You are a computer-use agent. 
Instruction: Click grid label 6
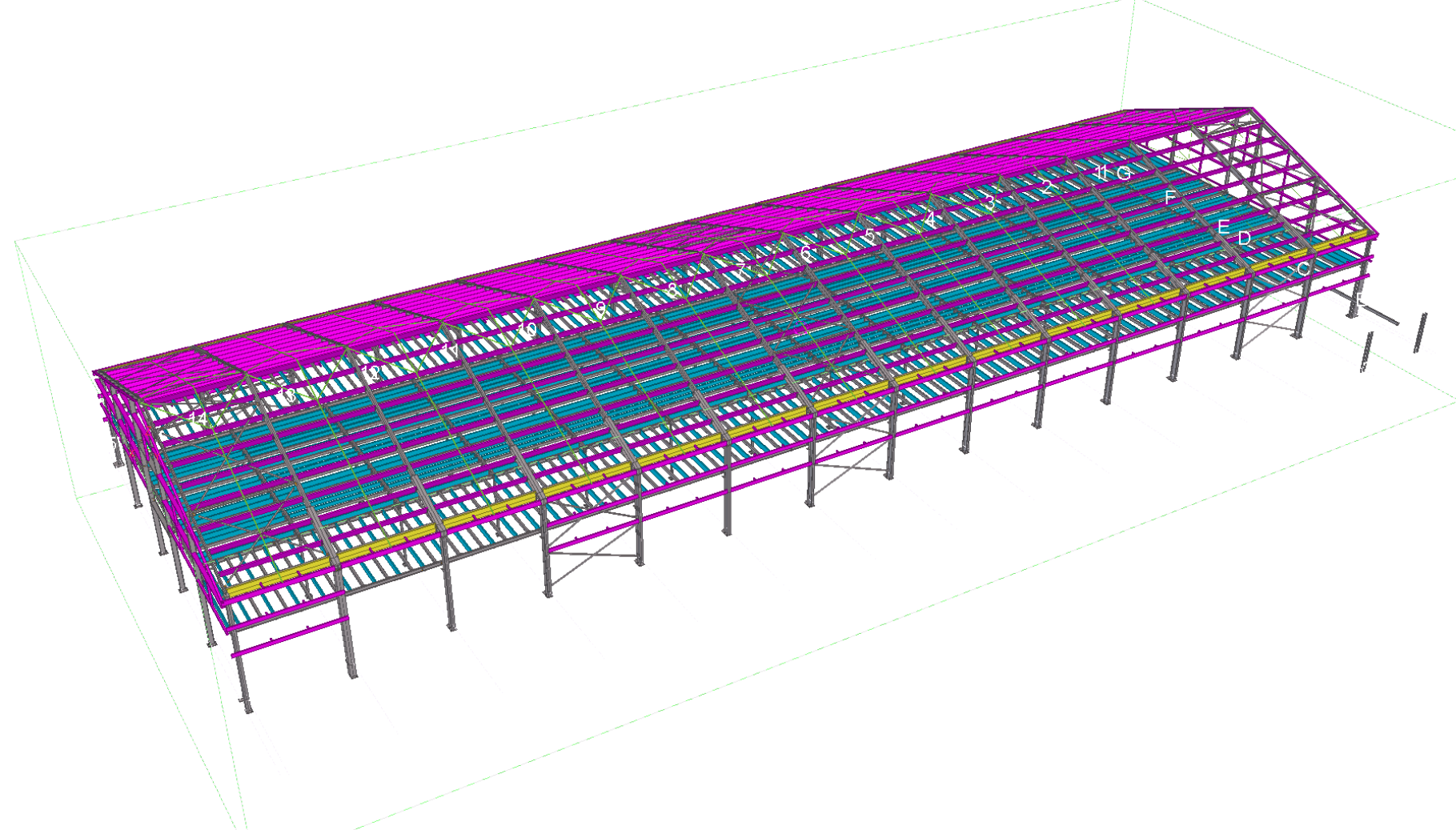click(x=806, y=253)
